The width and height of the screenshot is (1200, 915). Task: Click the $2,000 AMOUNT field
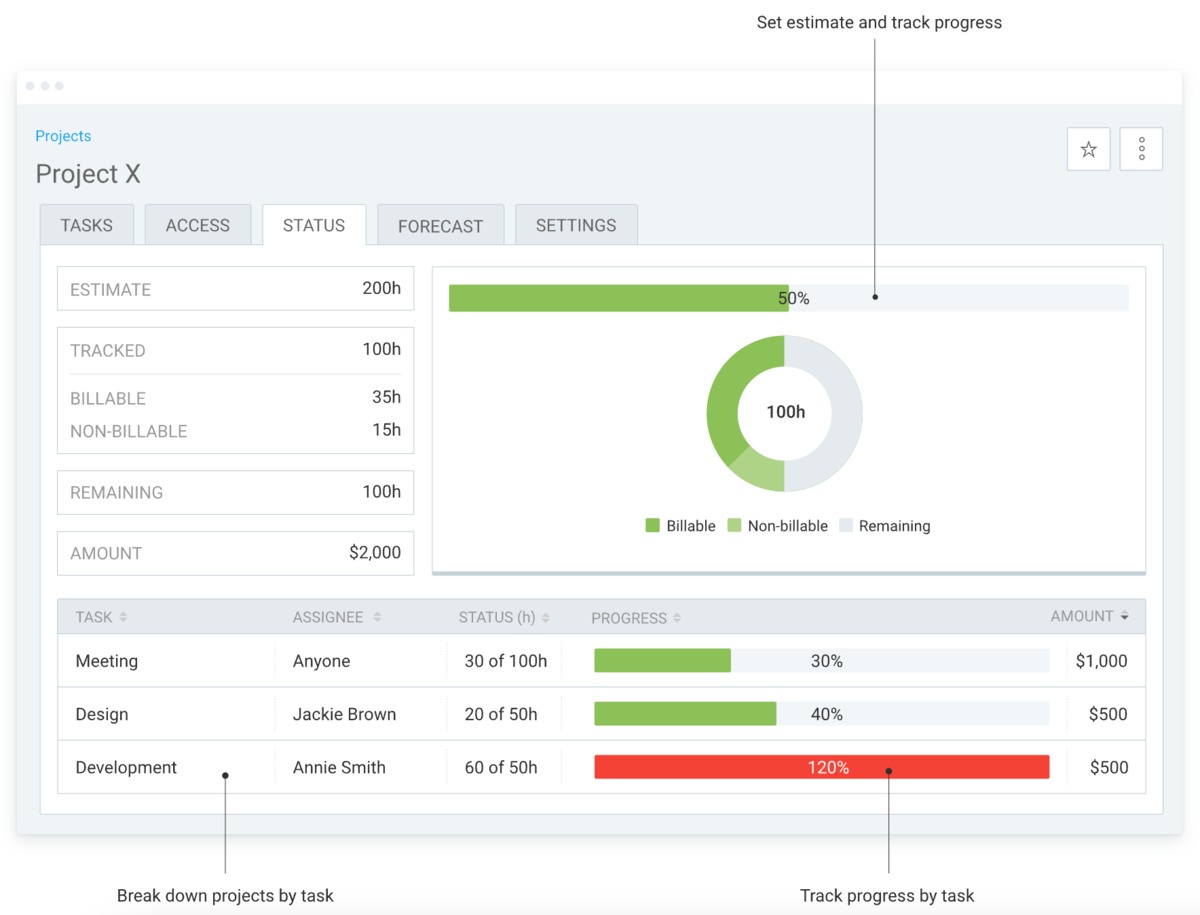point(235,553)
